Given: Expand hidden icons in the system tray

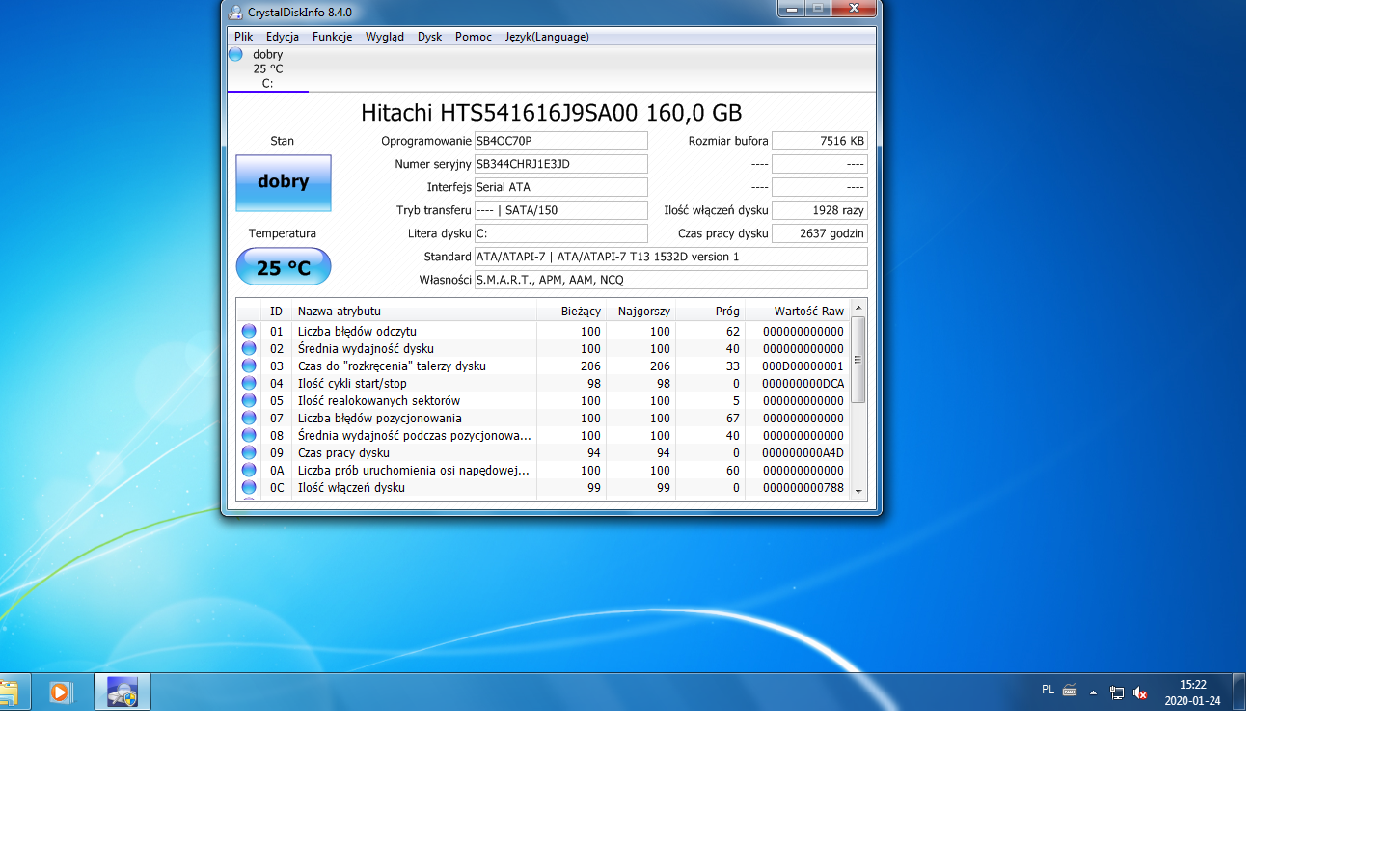Looking at the screenshot, I should (1093, 692).
